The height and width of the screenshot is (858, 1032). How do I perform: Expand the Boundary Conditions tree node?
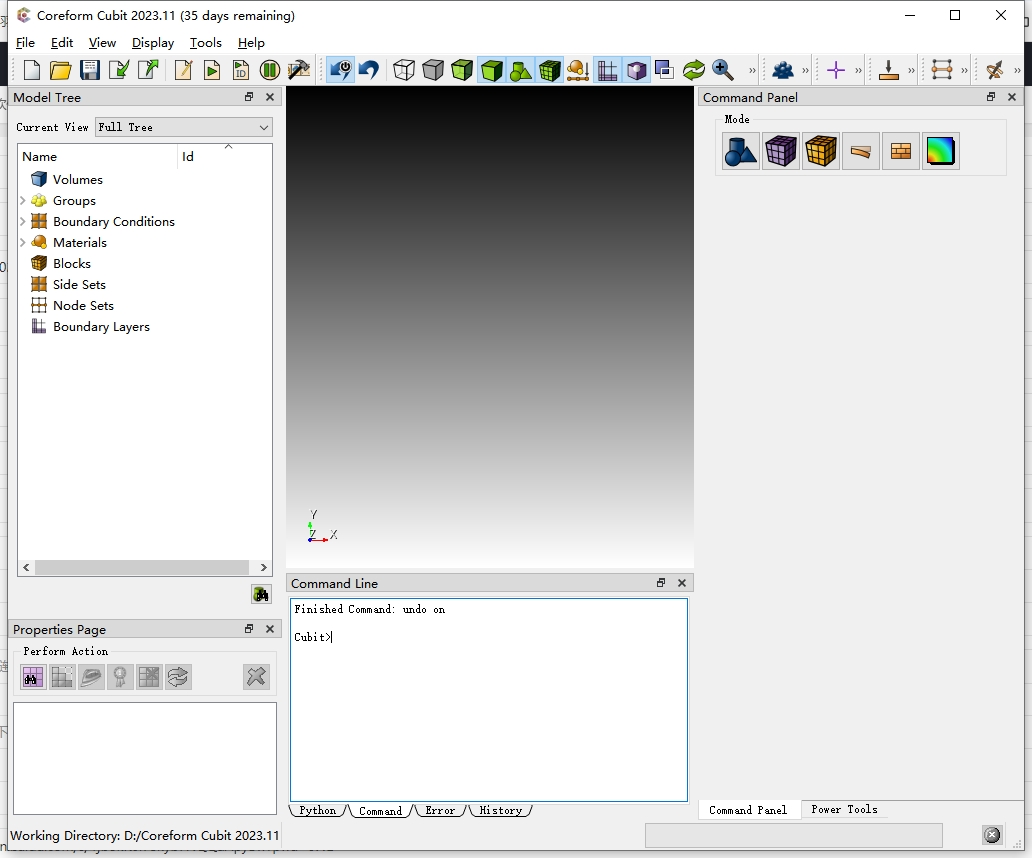(x=22, y=221)
